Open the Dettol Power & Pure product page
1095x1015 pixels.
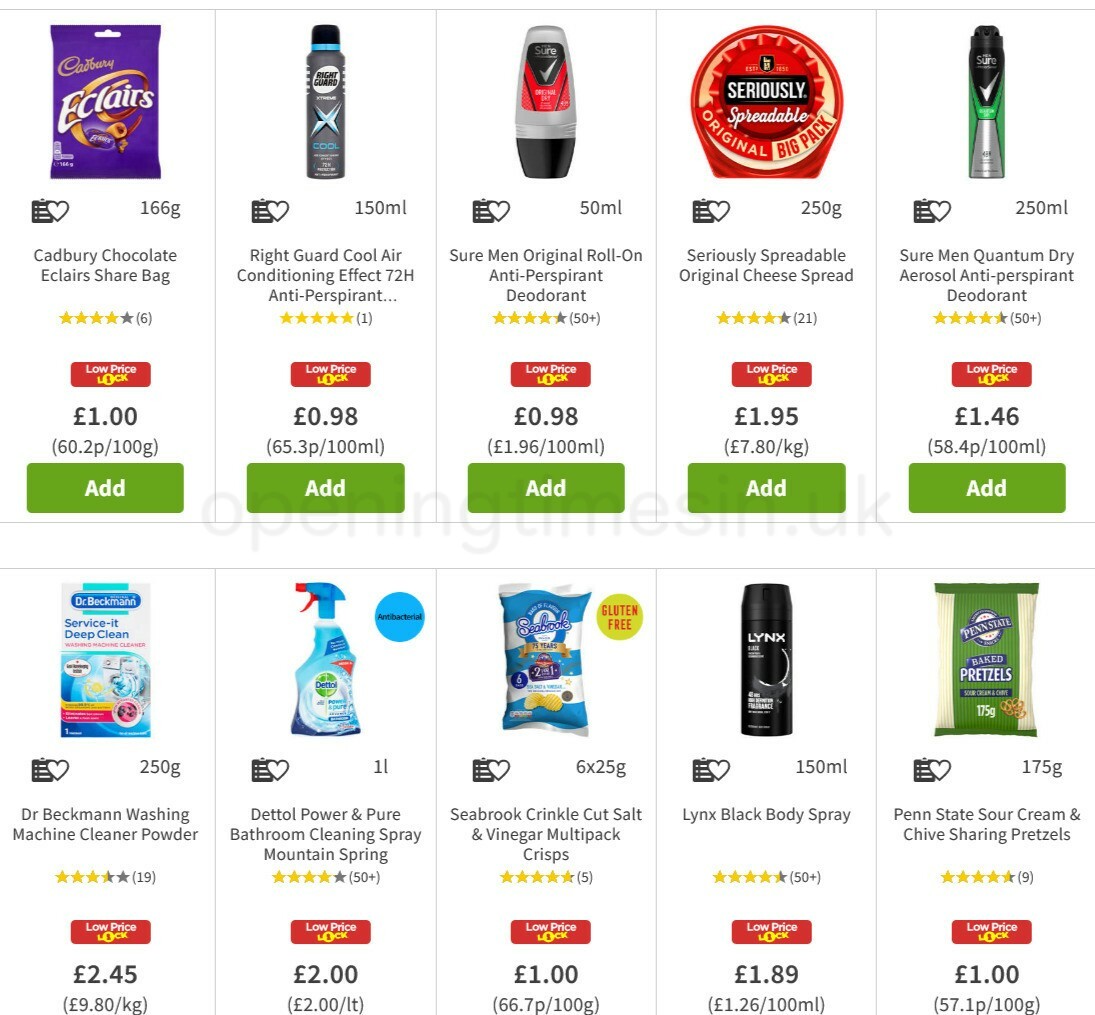tap(327, 834)
